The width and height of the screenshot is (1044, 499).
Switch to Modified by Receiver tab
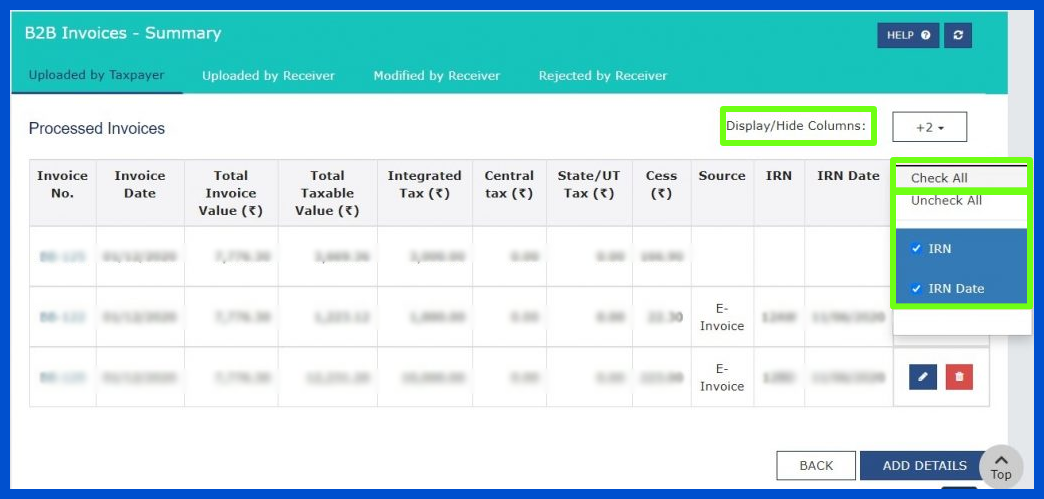tap(437, 75)
